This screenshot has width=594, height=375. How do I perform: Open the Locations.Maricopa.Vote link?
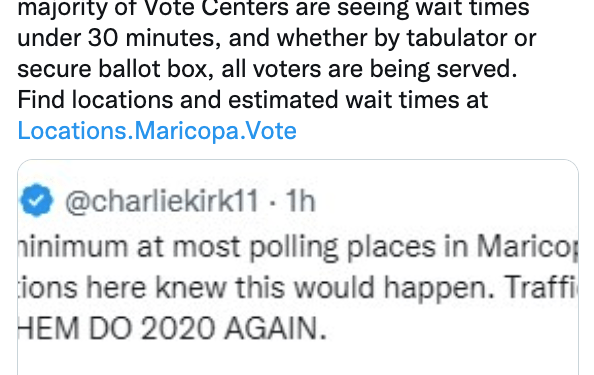[157, 131]
